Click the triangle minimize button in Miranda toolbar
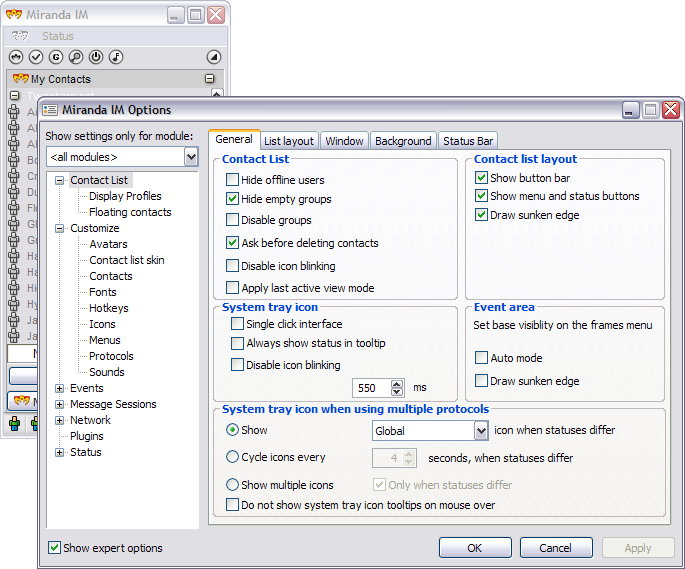This screenshot has height=569, width=685. tap(214, 57)
